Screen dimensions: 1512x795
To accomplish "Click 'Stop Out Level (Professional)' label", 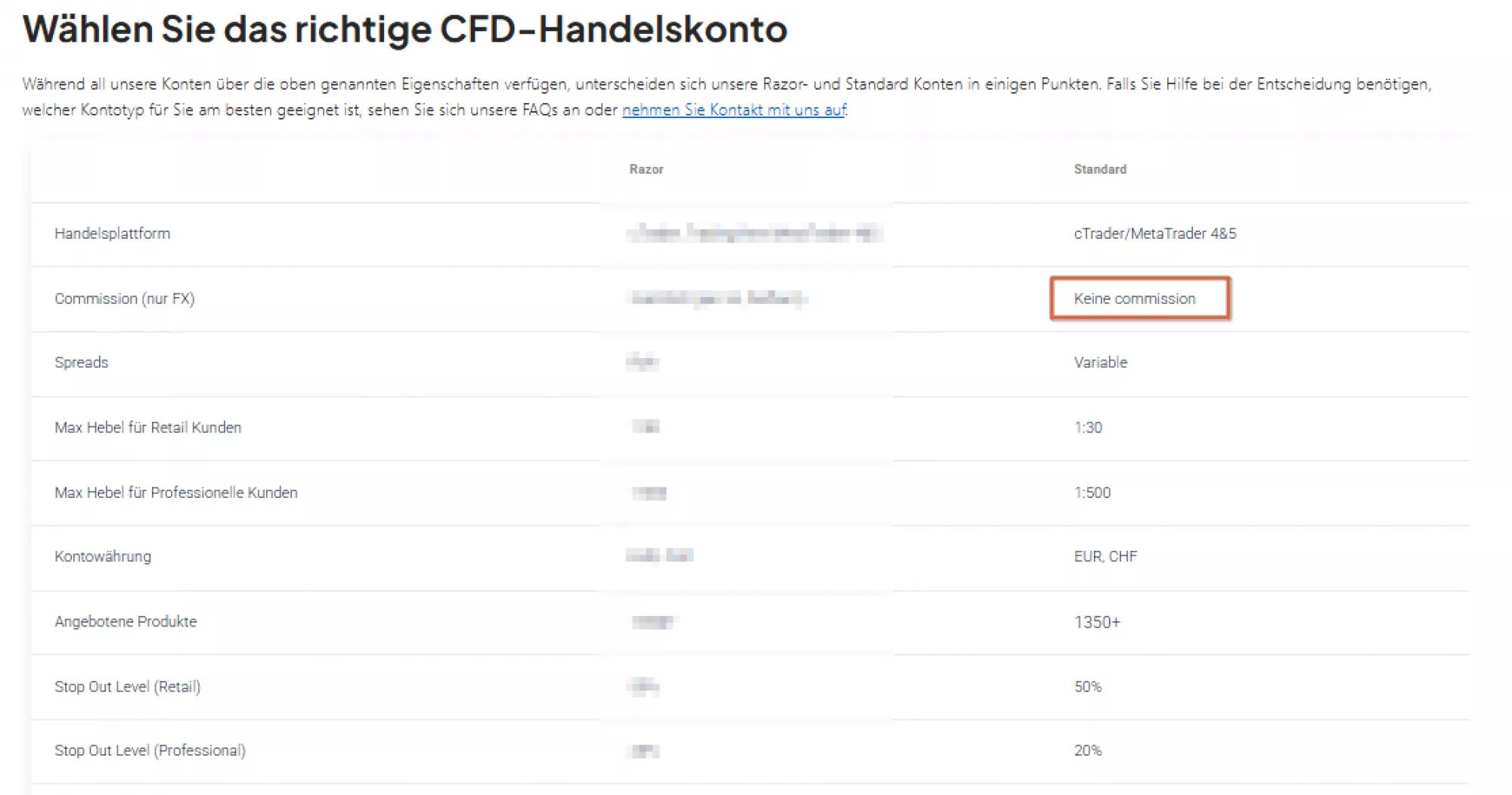I will point(150,751).
